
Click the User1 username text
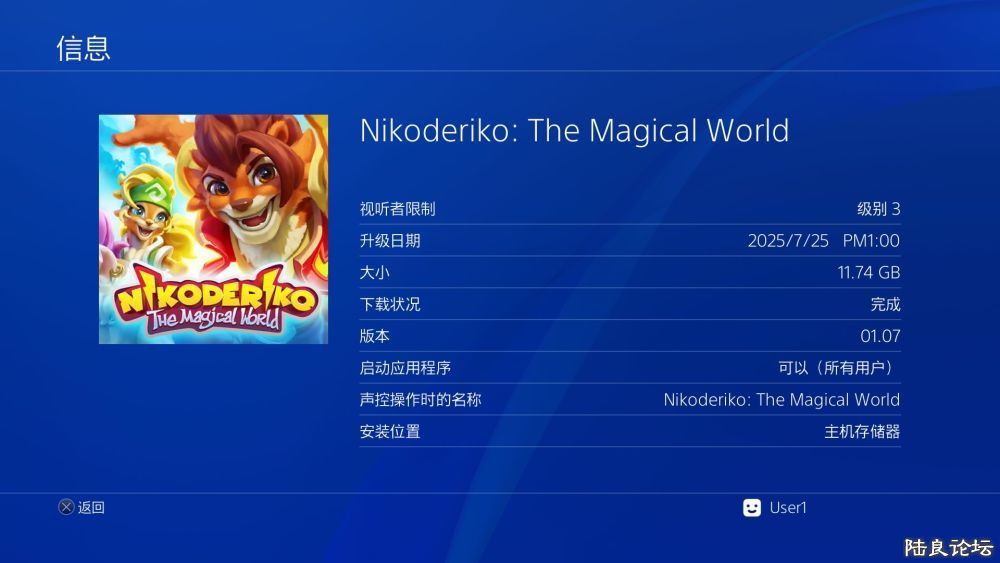tap(788, 508)
